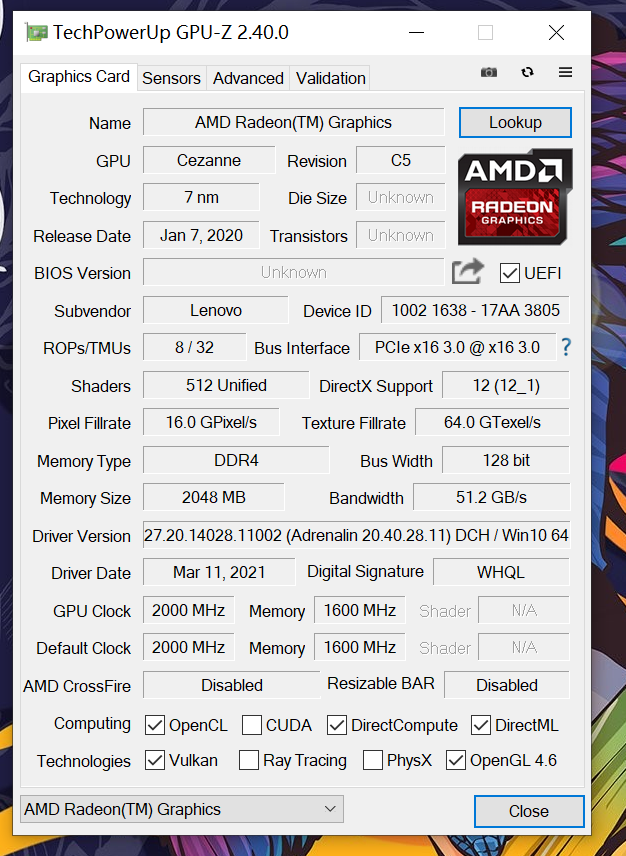Click the Device ID field 1002 1638 - 17AA 3805
Viewport: 626px width, 856px height.
(x=475, y=311)
